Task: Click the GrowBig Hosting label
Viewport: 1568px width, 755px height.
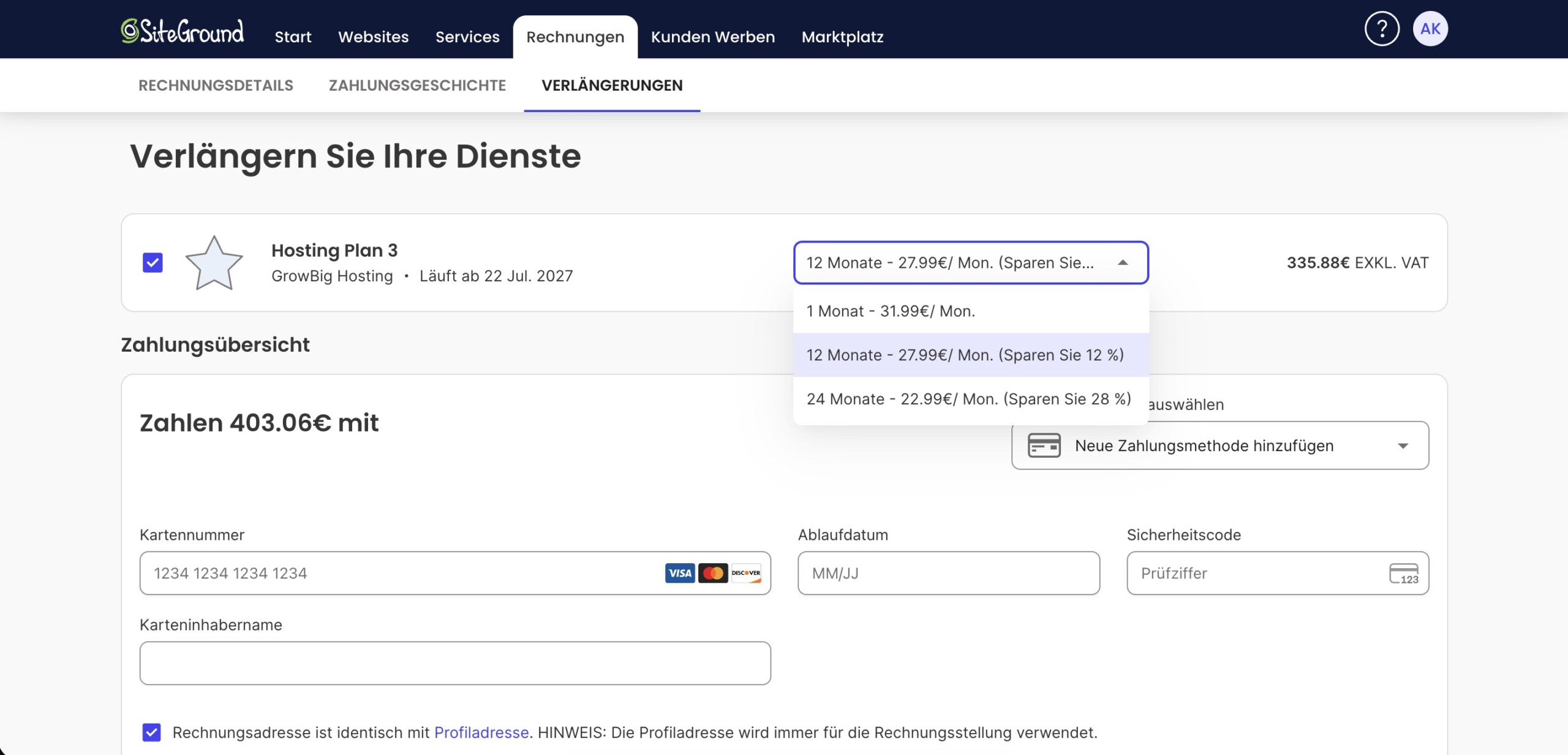Action: [332, 276]
